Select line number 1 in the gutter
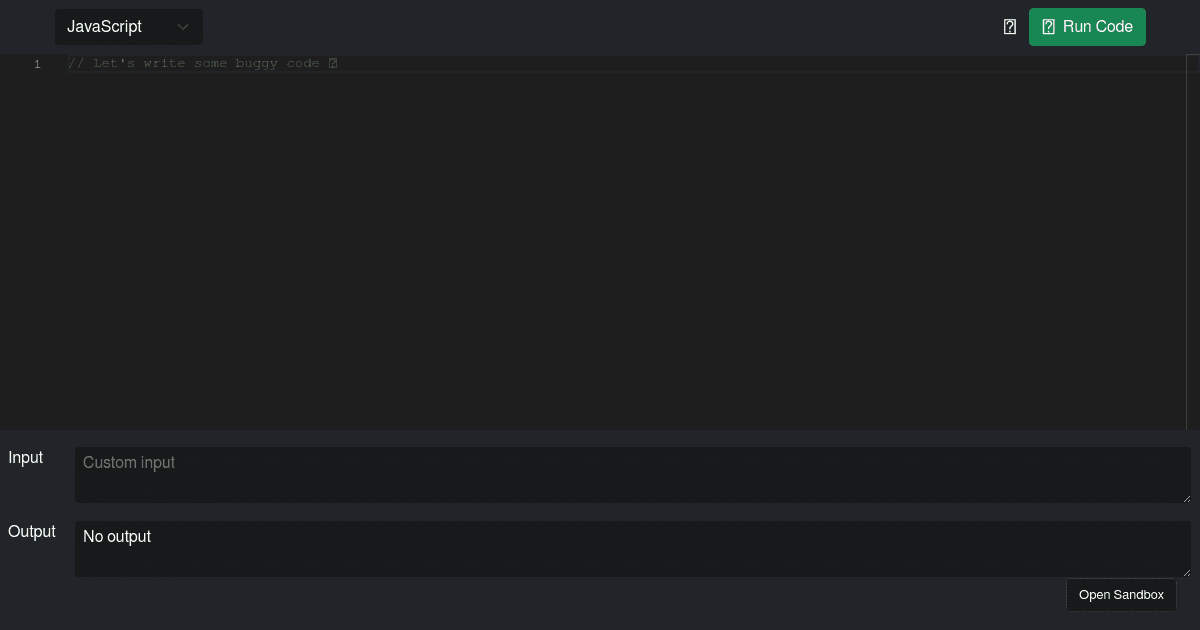This screenshot has height=630, width=1200. tap(37, 64)
